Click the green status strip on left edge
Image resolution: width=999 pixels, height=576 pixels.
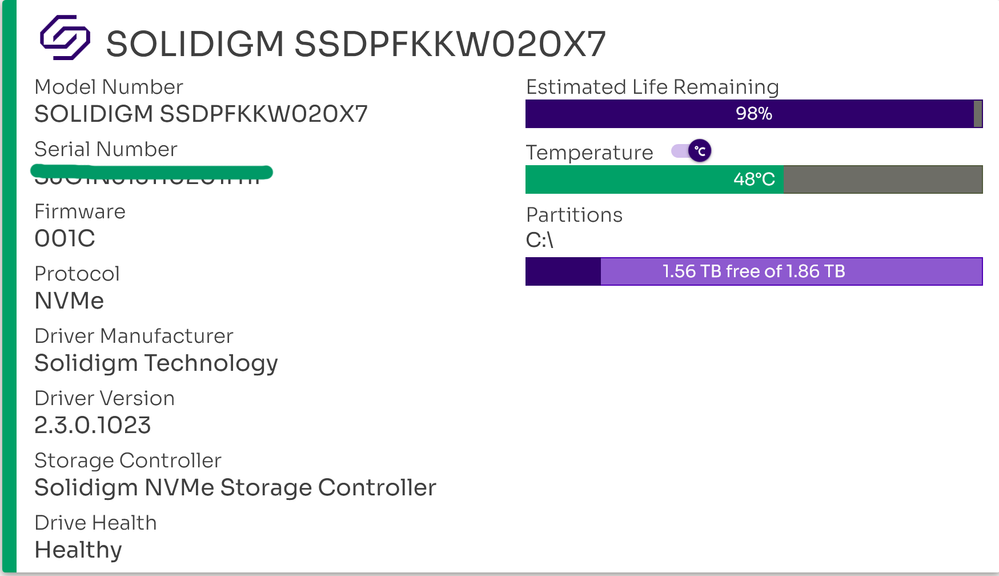pos(10,288)
